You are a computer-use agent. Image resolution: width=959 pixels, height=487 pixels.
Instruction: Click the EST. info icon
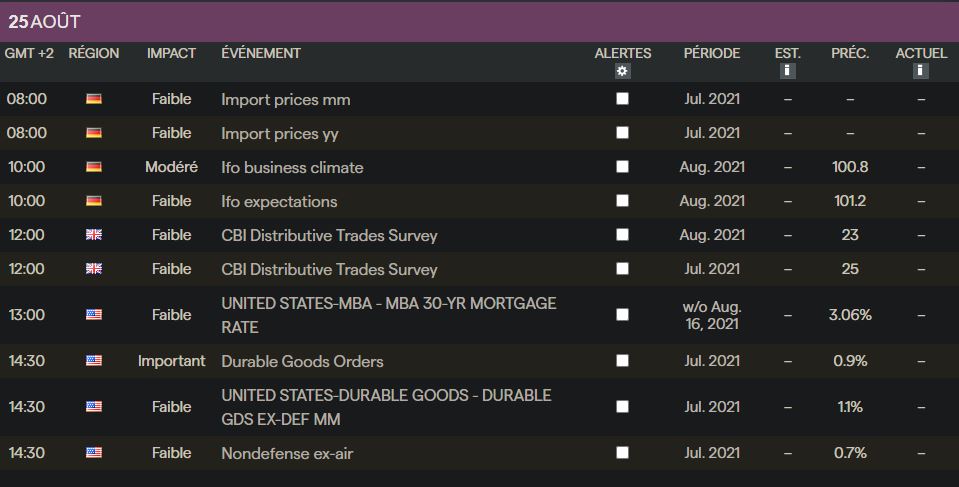(x=787, y=71)
